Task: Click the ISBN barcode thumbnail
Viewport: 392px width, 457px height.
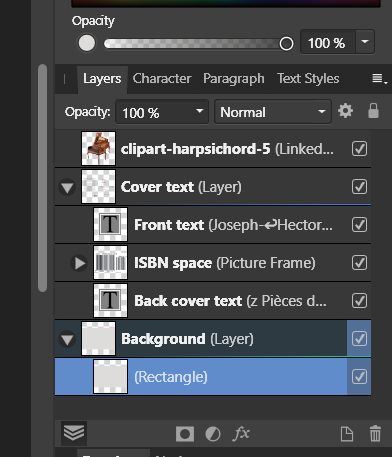Action: [110, 263]
